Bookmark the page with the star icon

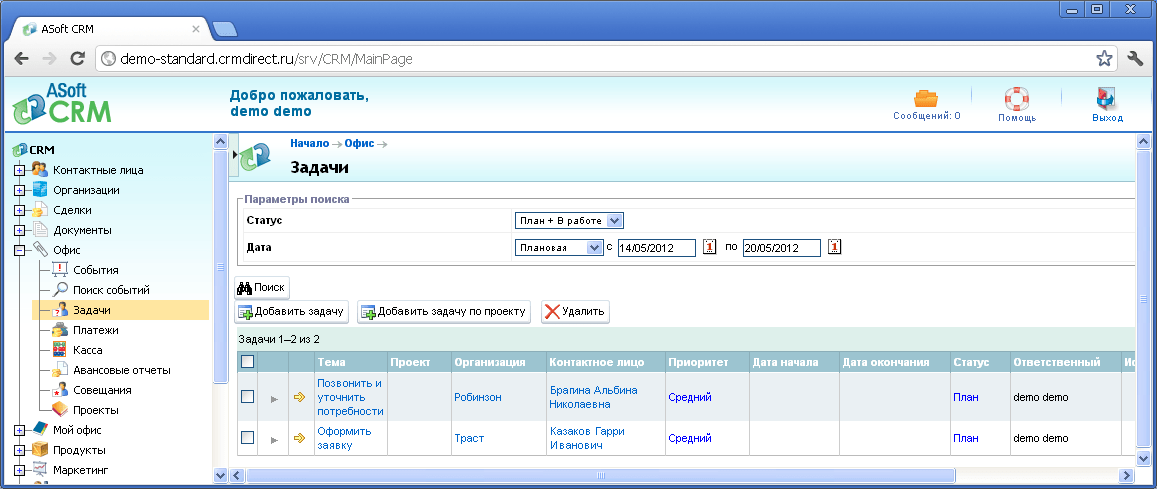click(x=1104, y=59)
